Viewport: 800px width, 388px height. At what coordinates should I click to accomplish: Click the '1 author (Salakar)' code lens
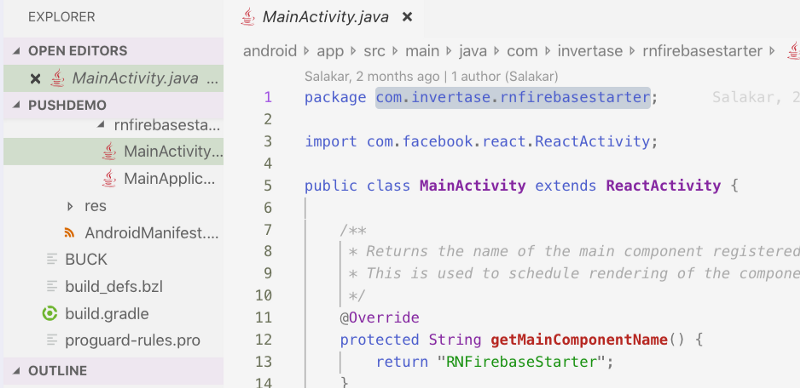pos(505,77)
